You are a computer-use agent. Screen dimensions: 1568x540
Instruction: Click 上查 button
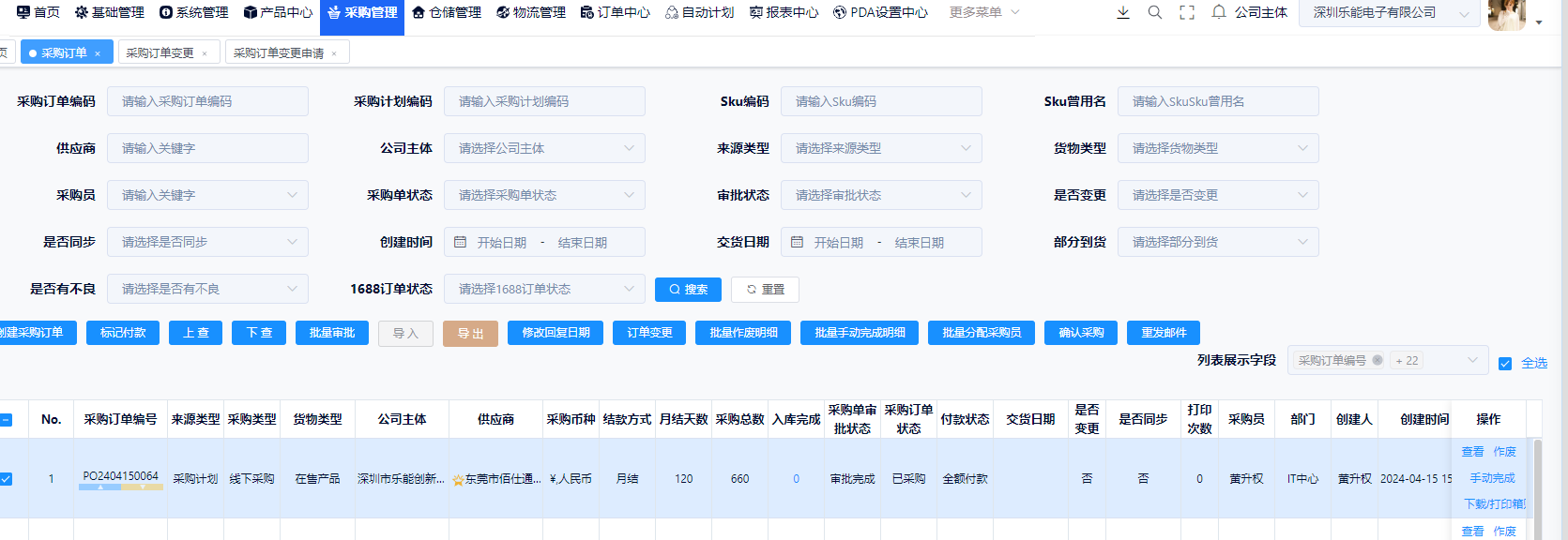196,333
